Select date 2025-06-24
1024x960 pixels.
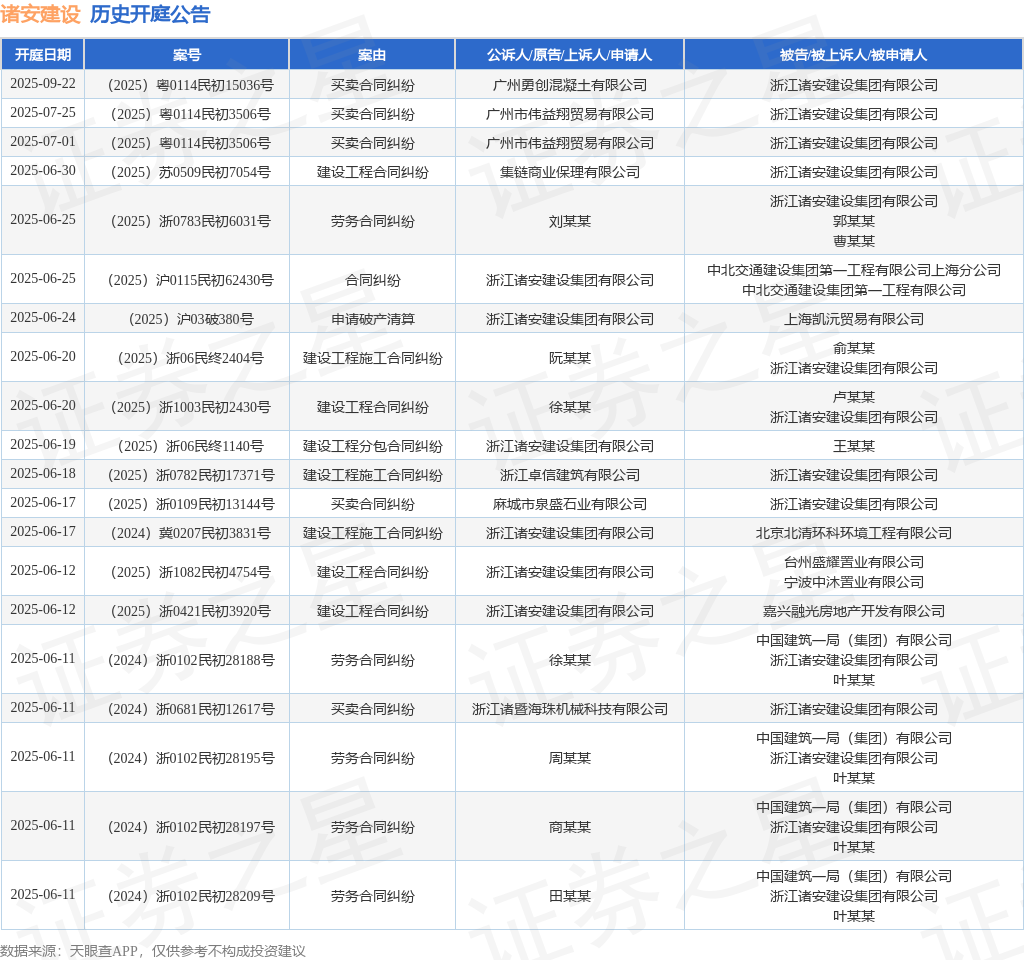tap(43, 317)
